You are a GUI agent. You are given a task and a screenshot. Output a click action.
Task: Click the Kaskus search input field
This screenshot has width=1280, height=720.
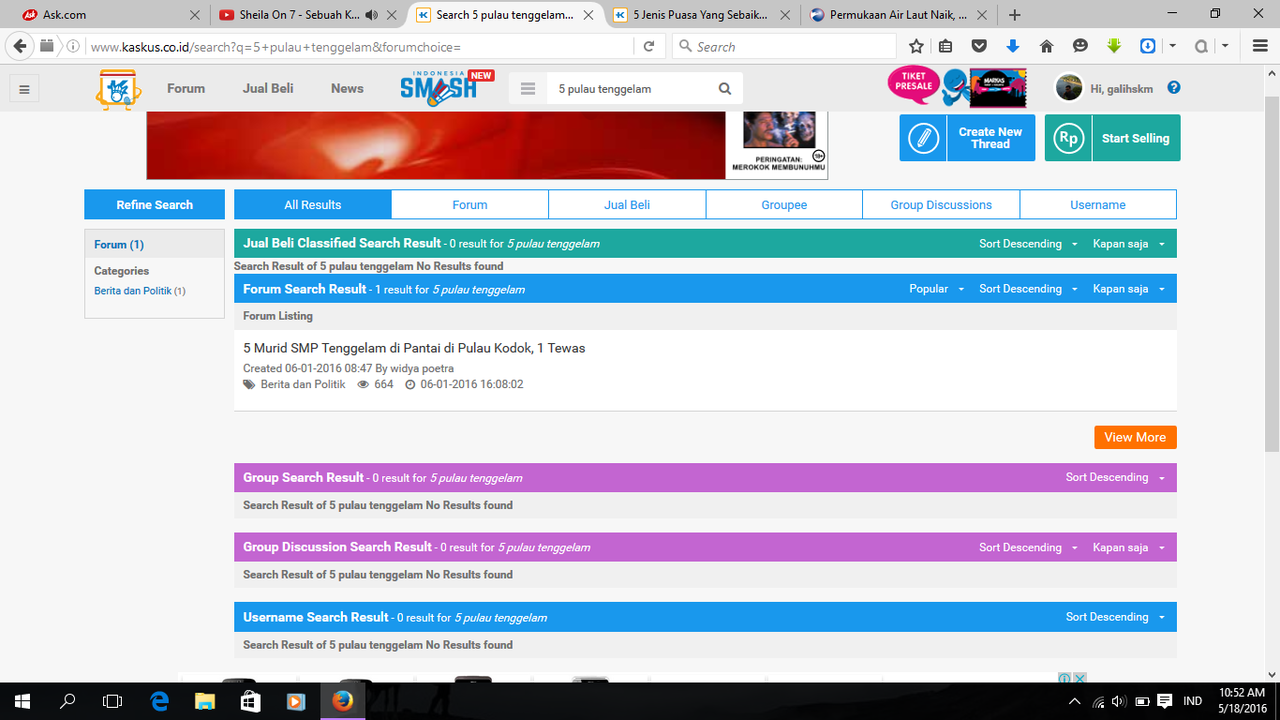[x=628, y=89]
